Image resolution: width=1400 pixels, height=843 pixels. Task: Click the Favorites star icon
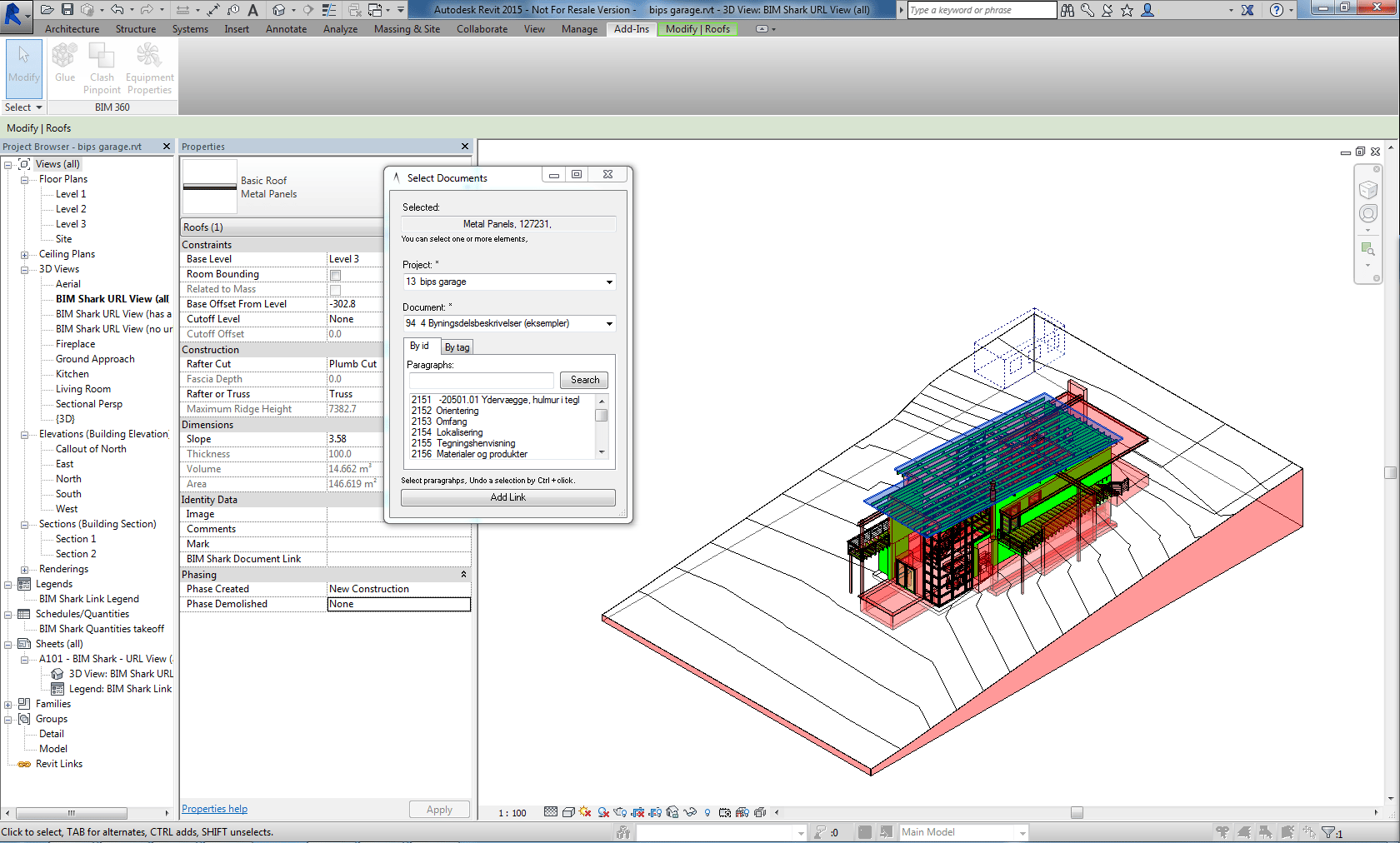pos(1127,10)
